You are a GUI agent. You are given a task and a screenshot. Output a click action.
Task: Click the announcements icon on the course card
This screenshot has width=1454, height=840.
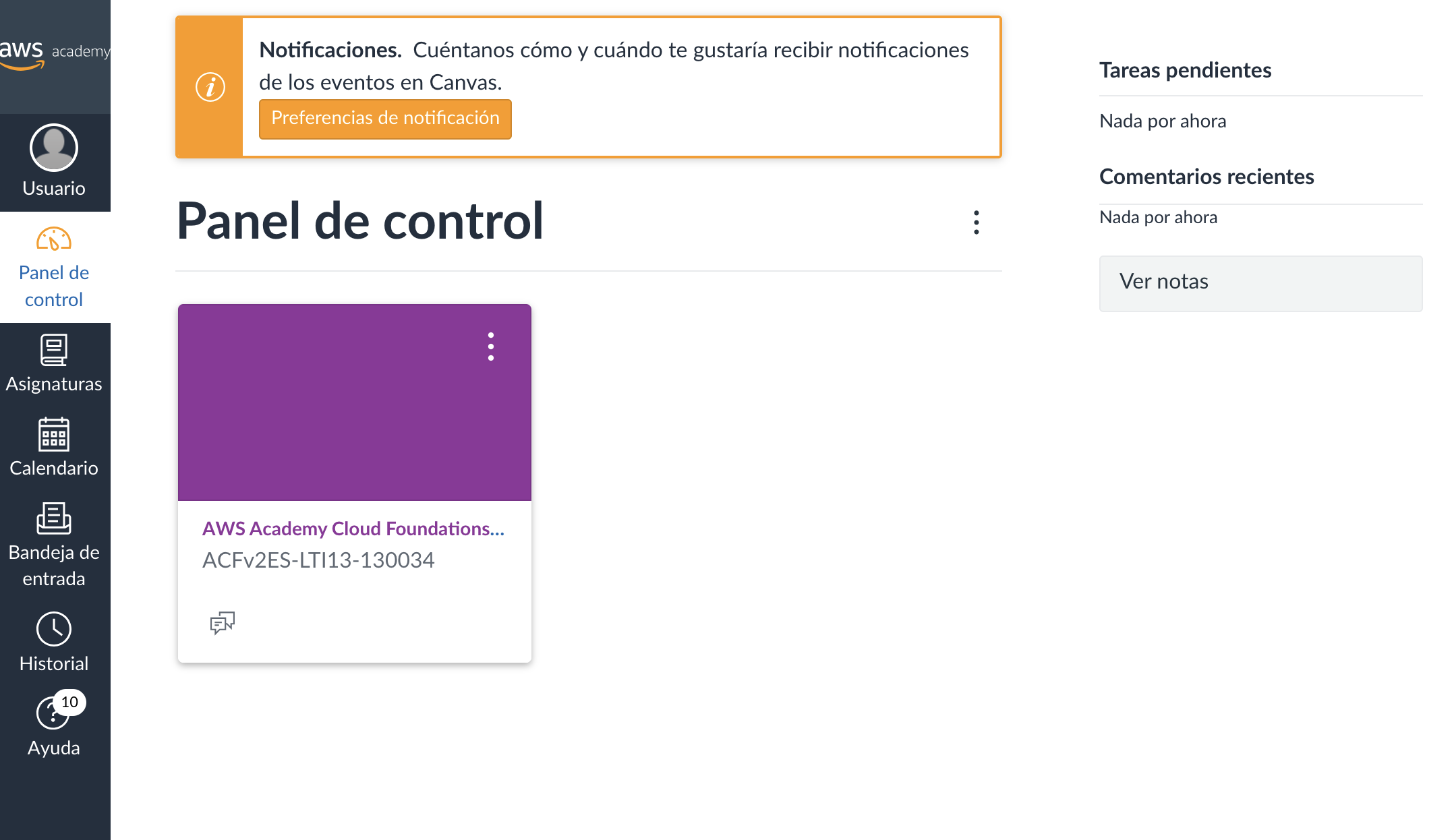click(222, 622)
